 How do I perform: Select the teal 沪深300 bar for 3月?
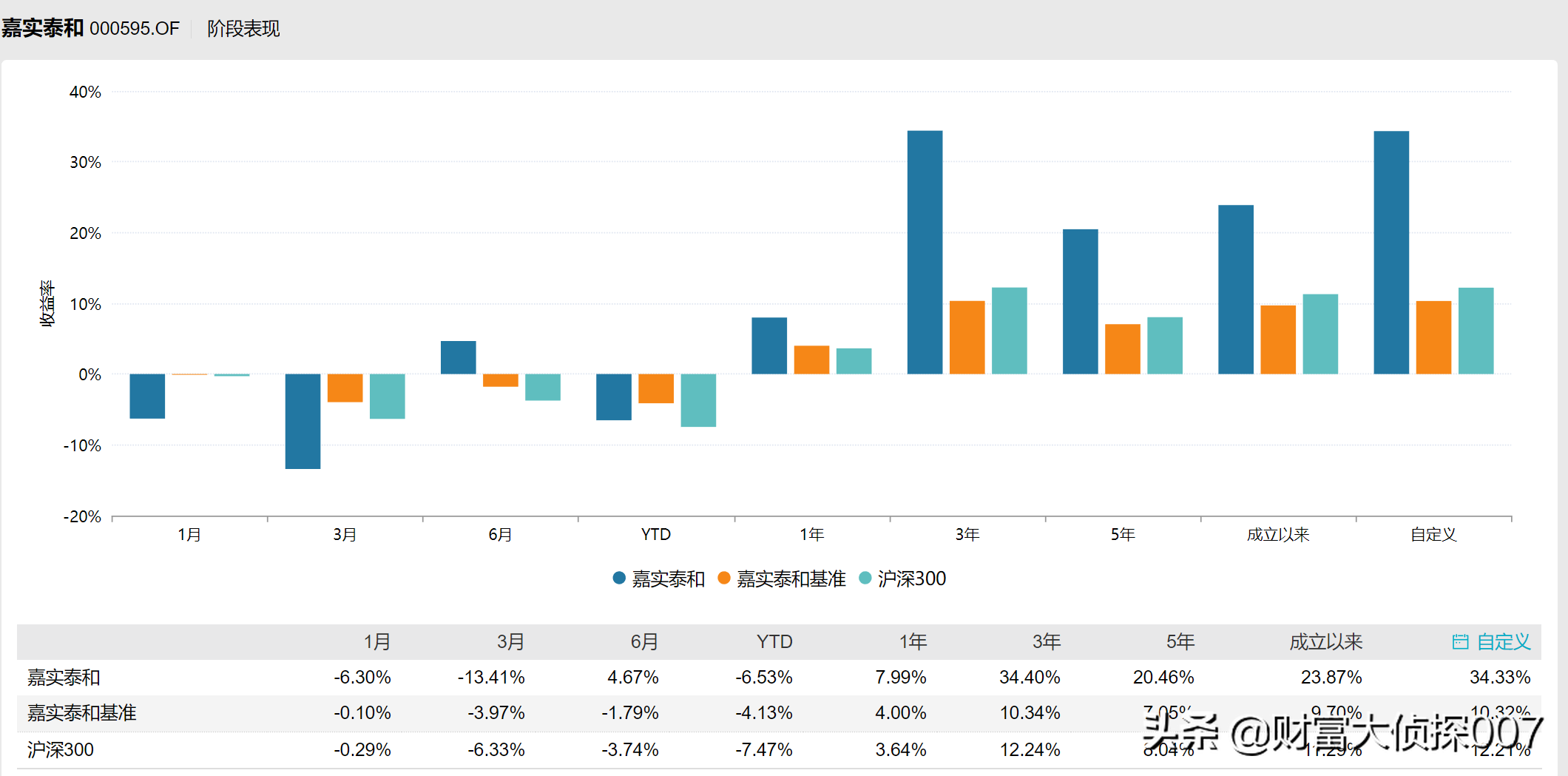[x=388, y=397]
